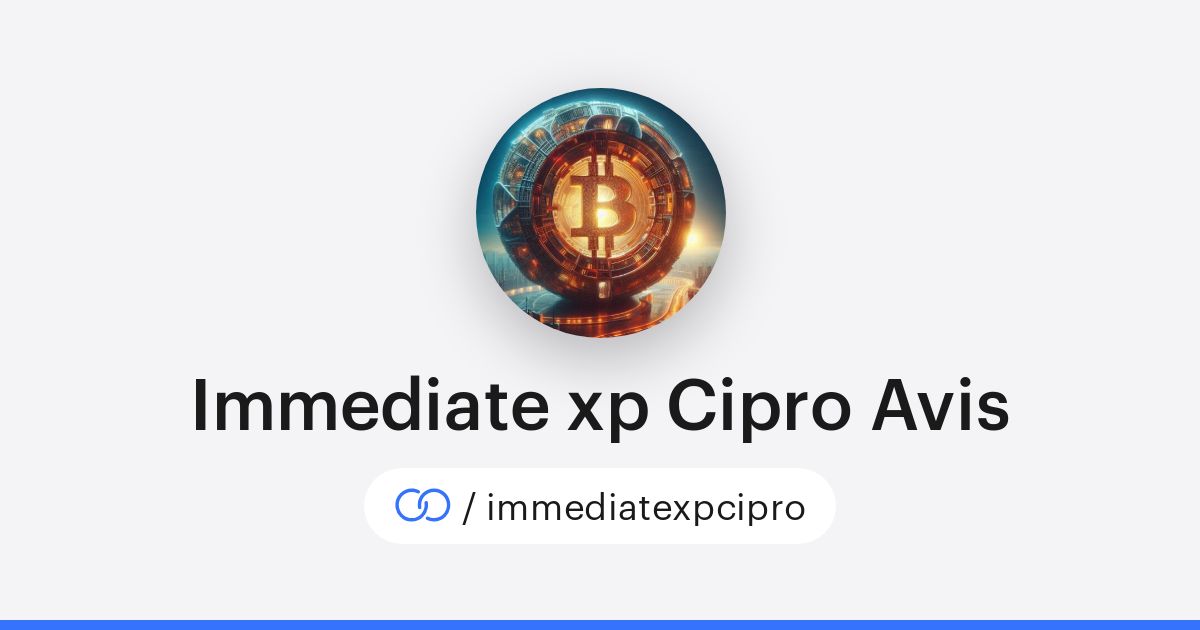1200x630 pixels.
Task: Click the white rounded profile URL pill
Action: pyautogui.click(x=600, y=506)
